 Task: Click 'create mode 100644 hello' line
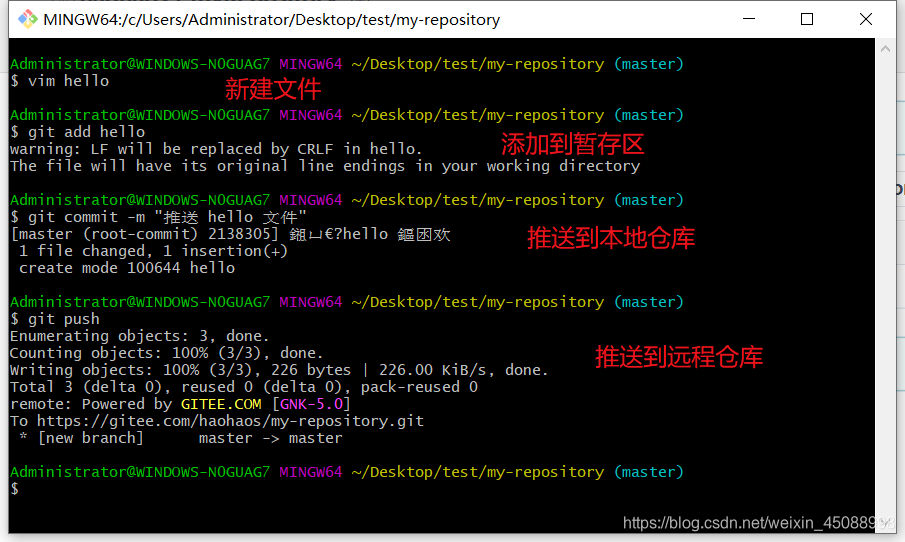[126, 268]
